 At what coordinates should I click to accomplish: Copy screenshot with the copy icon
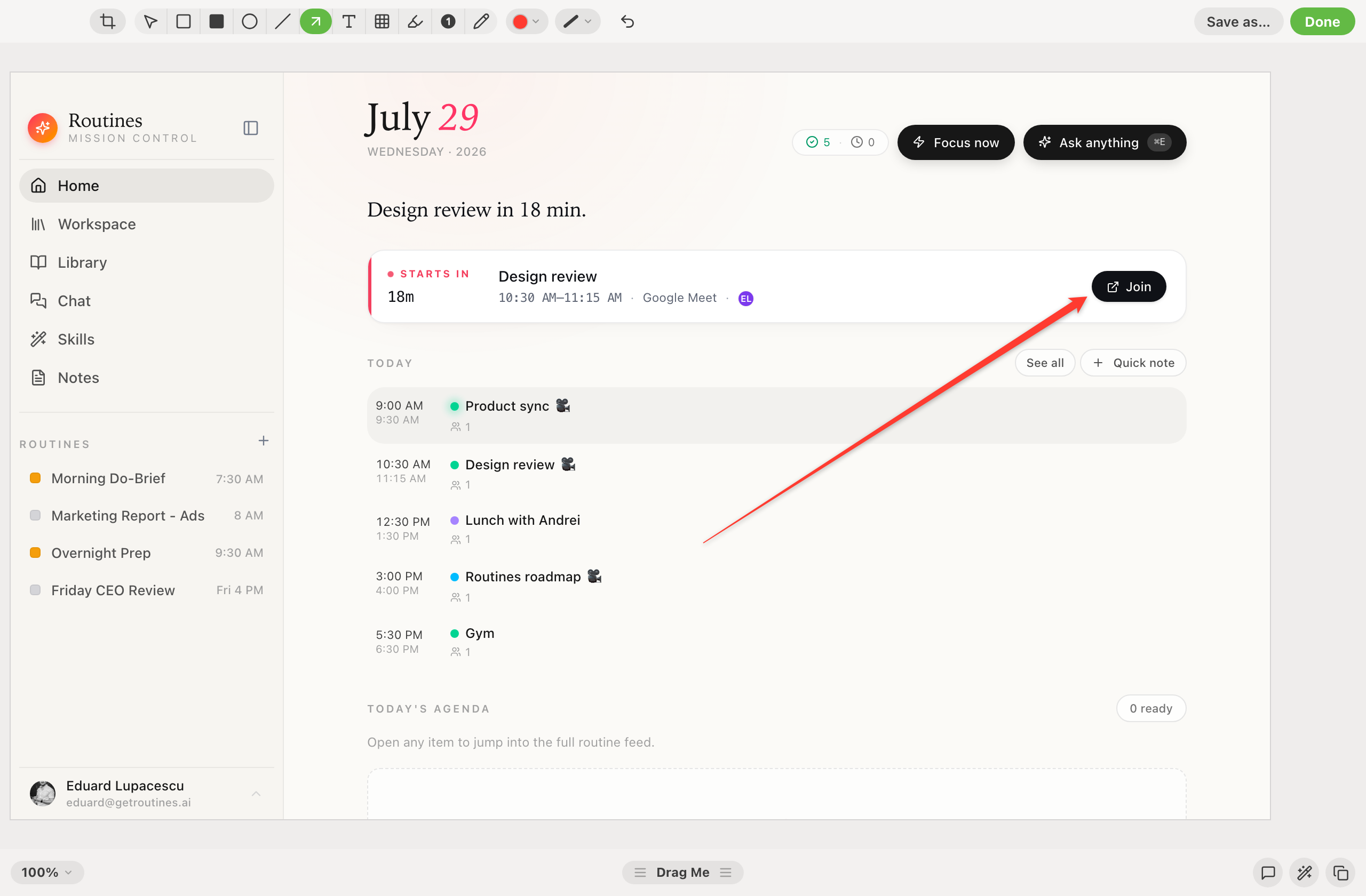pos(1341,873)
